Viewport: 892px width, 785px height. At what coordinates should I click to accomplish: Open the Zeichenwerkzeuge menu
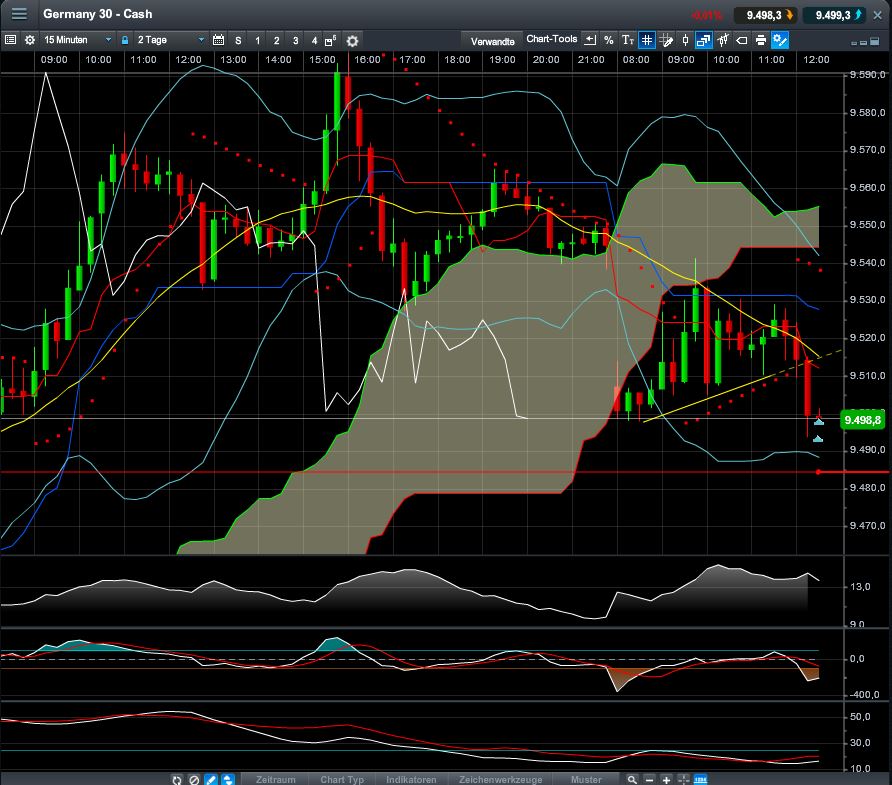coord(501,779)
